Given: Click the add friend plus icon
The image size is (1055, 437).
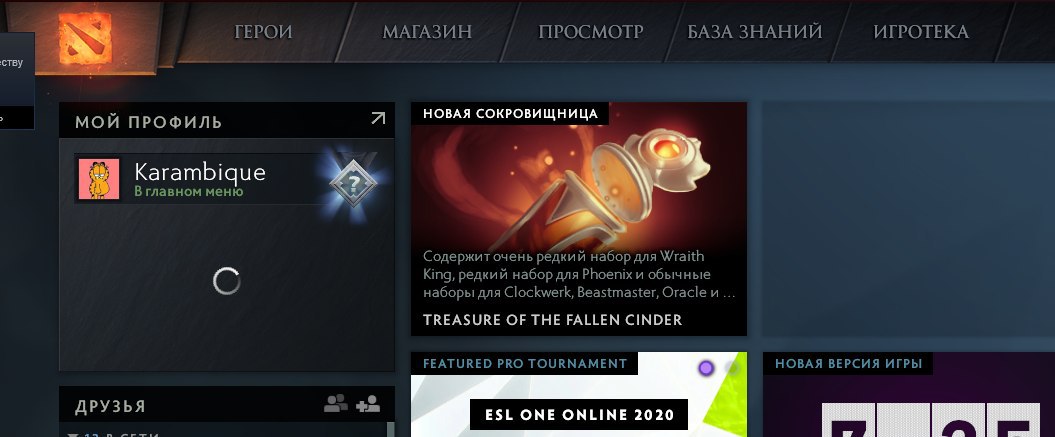Looking at the screenshot, I should (368, 404).
